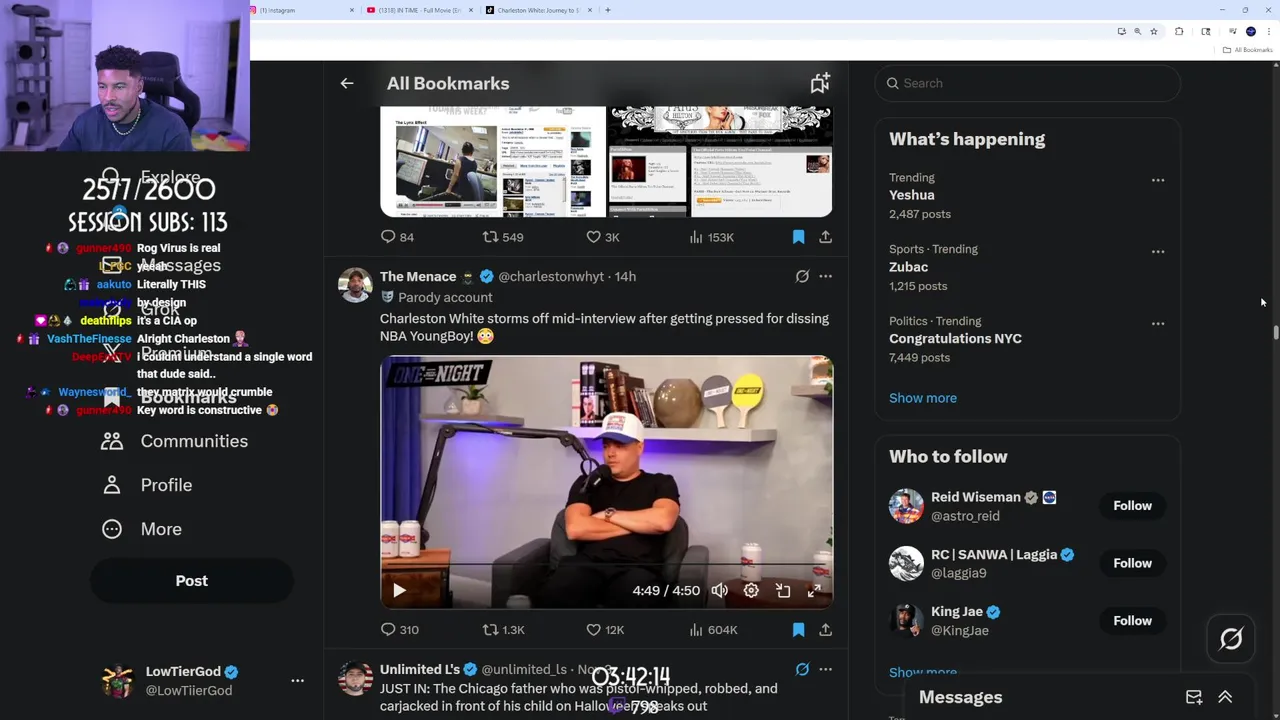Switch to the Charleston White Journey tab

538,10
